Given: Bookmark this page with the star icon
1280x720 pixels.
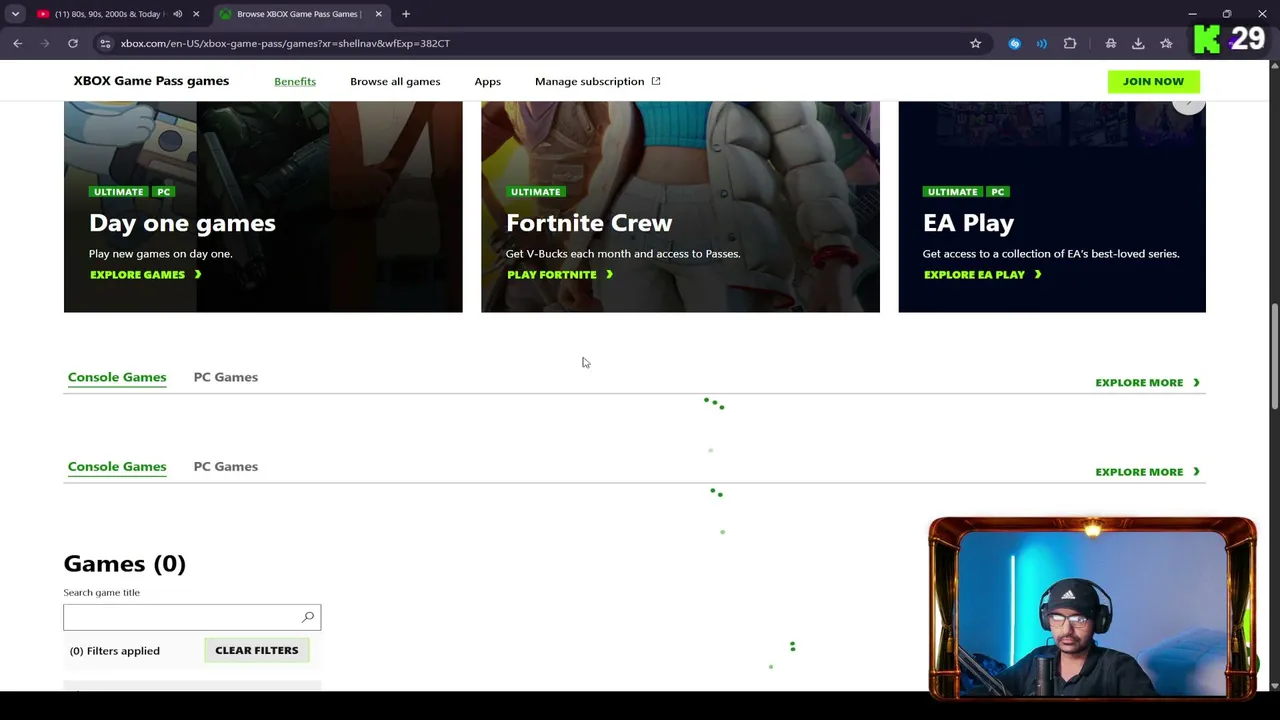Looking at the screenshot, I should click(x=975, y=43).
